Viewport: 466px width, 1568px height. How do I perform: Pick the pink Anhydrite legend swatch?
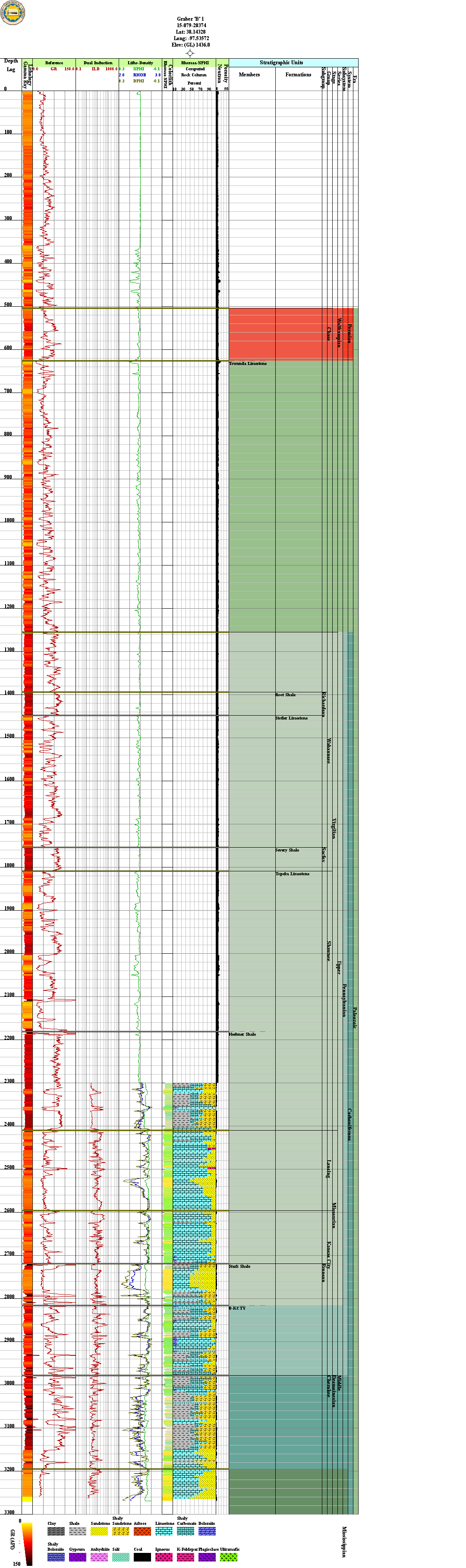pos(99,1557)
